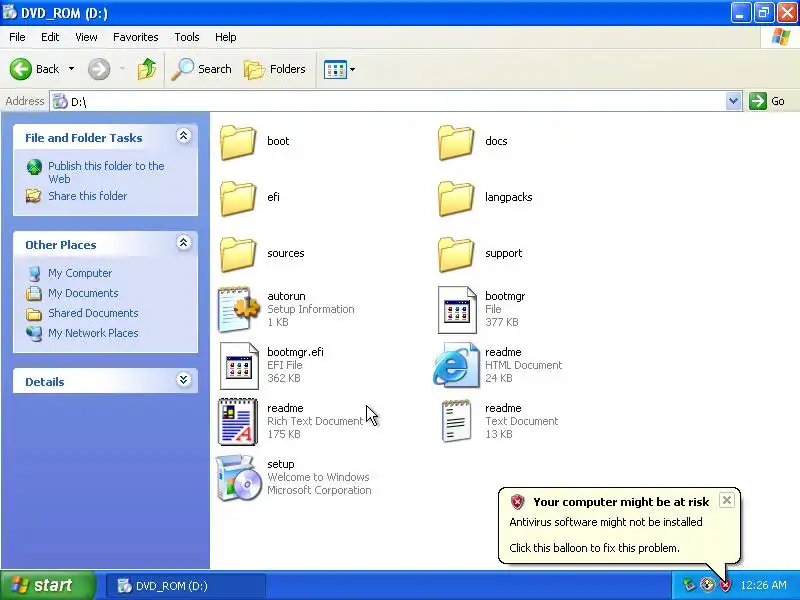Image resolution: width=800 pixels, height=600 pixels.
Task: Go to Shared Documents link
Action: pyautogui.click(x=93, y=313)
